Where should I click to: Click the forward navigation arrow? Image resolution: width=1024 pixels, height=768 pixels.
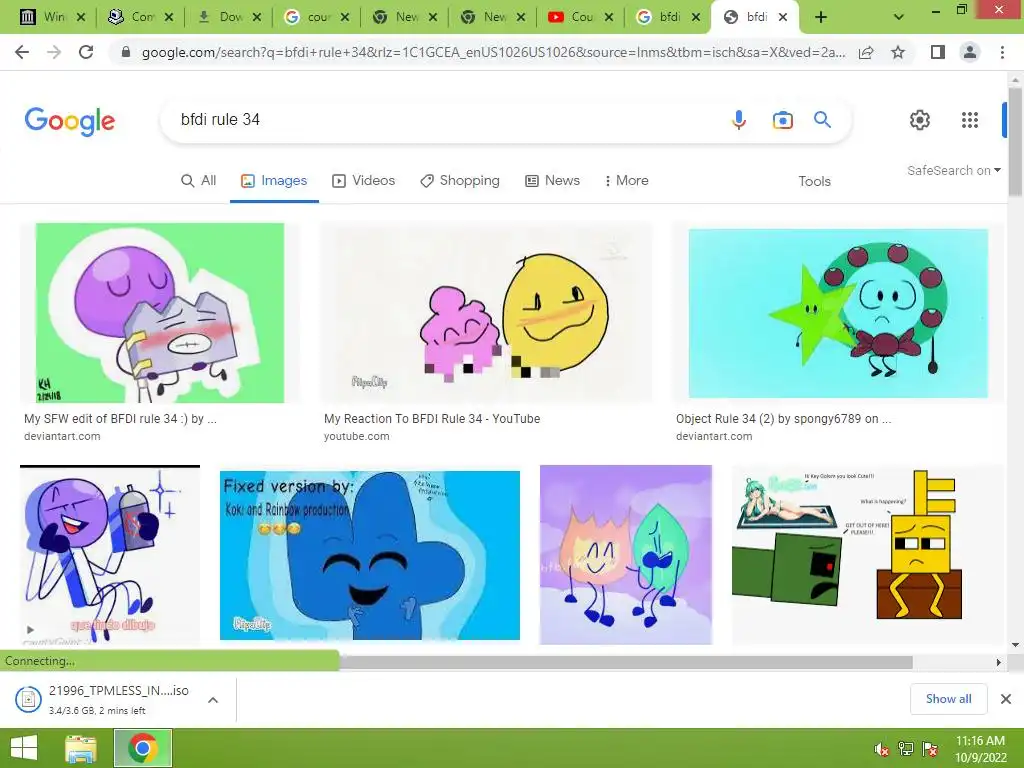(54, 52)
